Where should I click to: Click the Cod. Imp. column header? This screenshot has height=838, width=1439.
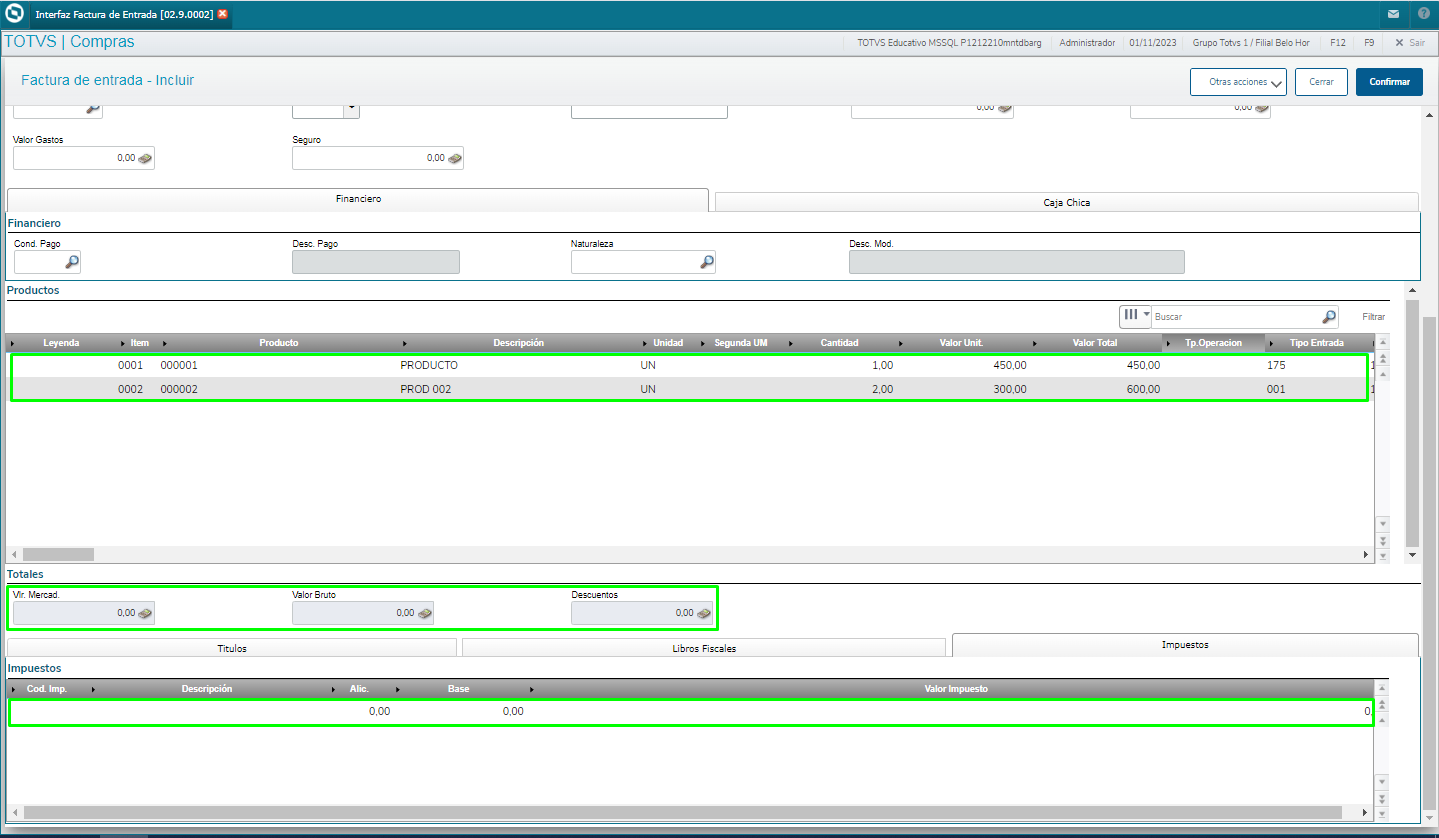pos(47,689)
